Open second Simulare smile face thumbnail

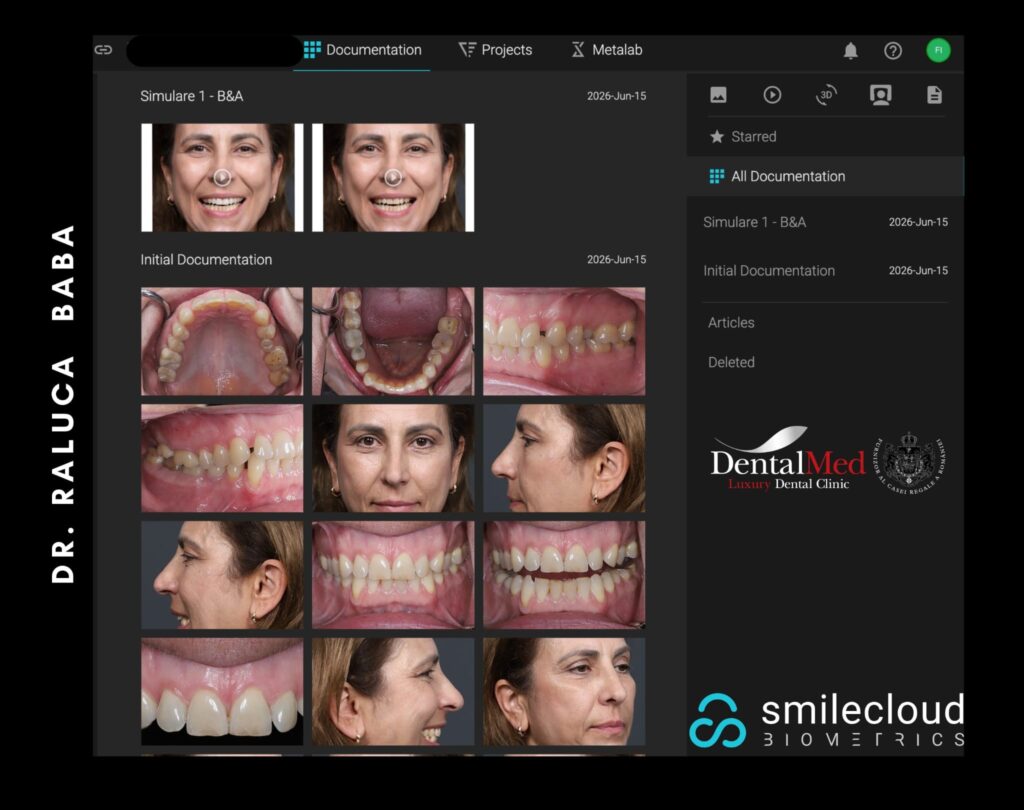click(393, 178)
